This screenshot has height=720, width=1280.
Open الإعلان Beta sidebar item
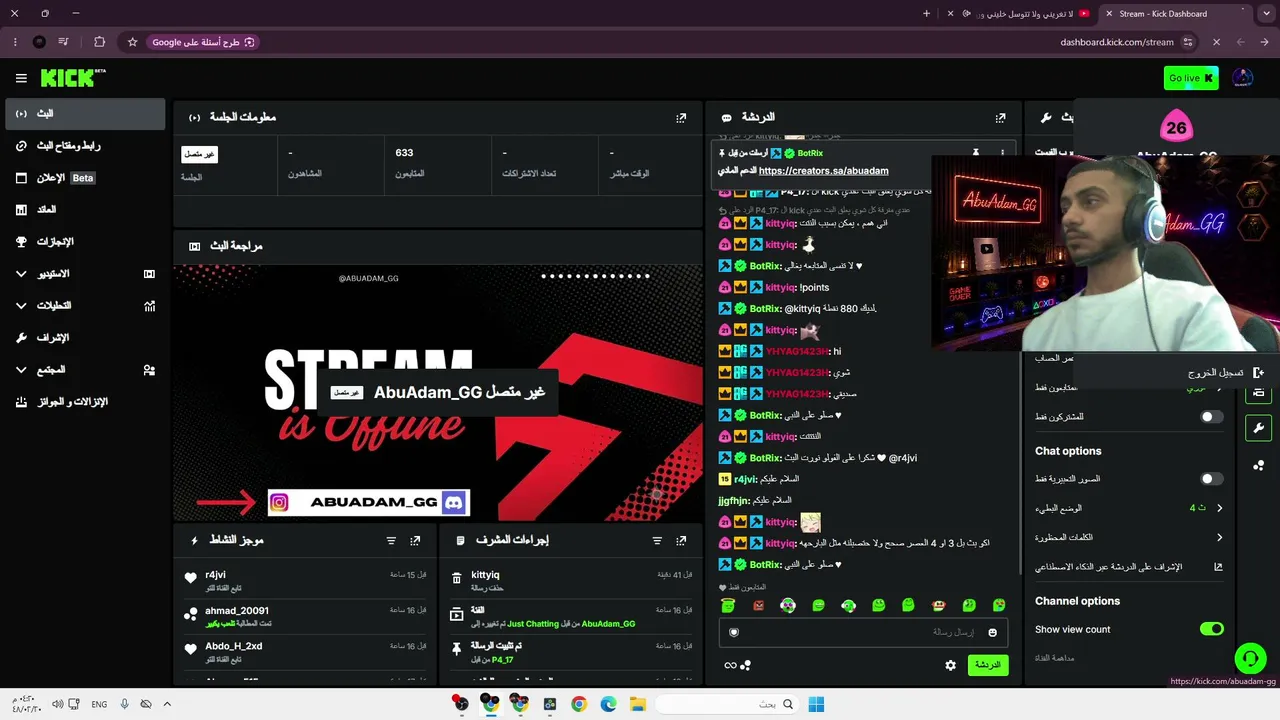84,178
